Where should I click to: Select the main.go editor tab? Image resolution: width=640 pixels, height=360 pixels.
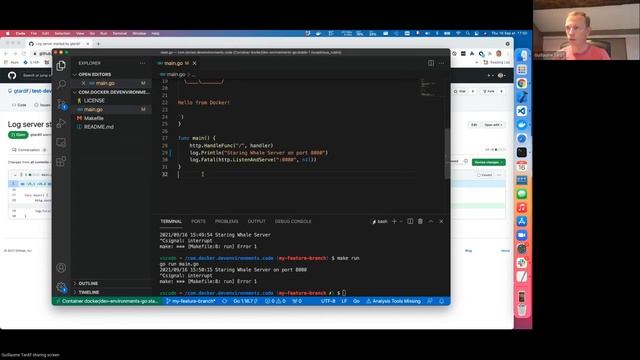(173, 63)
